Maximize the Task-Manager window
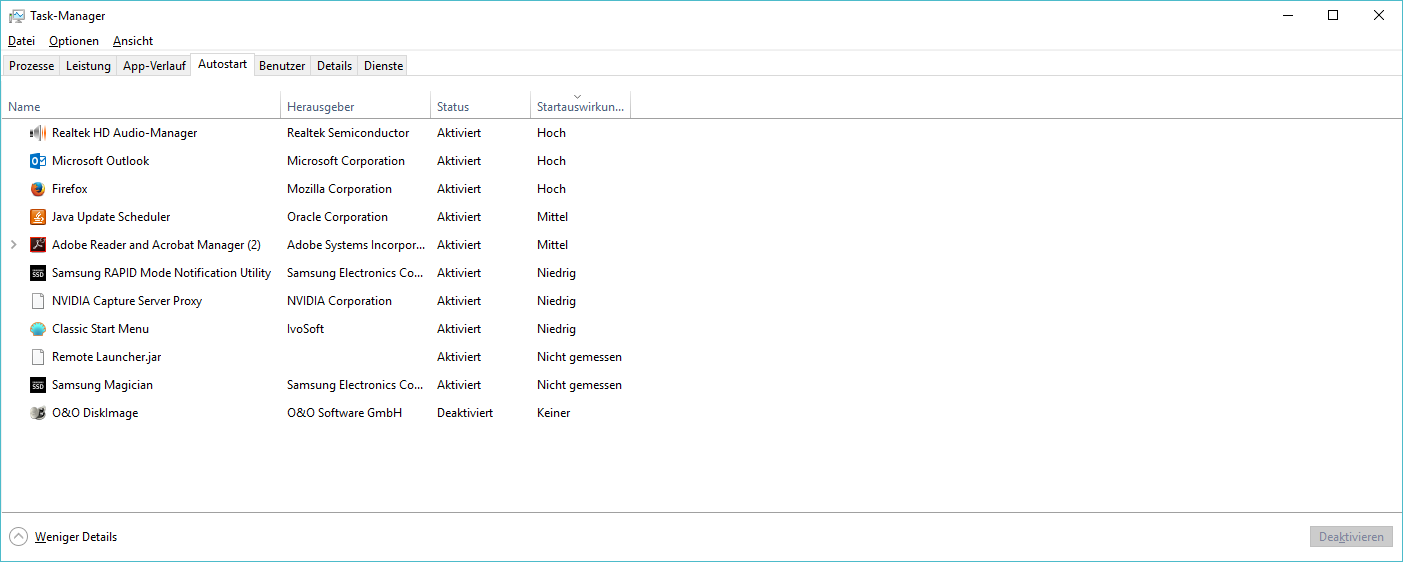The height and width of the screenshot is (562, 1403). click(x=1333, y=15)
